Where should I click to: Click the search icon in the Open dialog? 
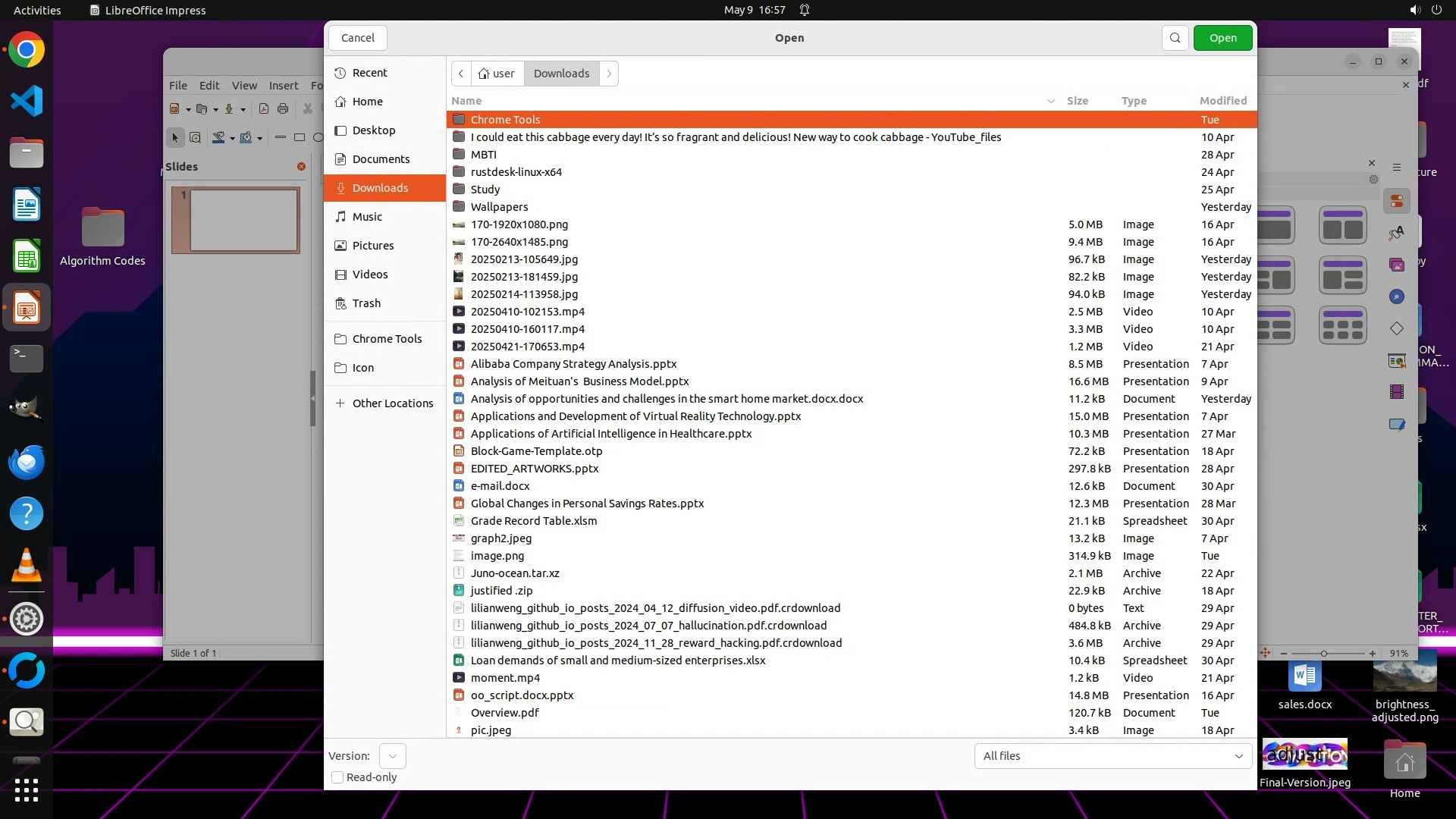click(x=1175, y=38)
